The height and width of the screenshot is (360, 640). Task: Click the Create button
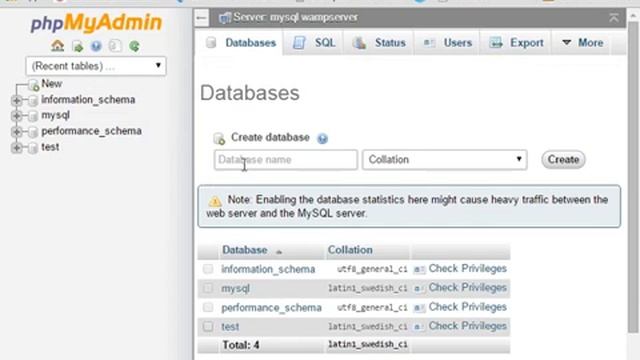(563, 160)
